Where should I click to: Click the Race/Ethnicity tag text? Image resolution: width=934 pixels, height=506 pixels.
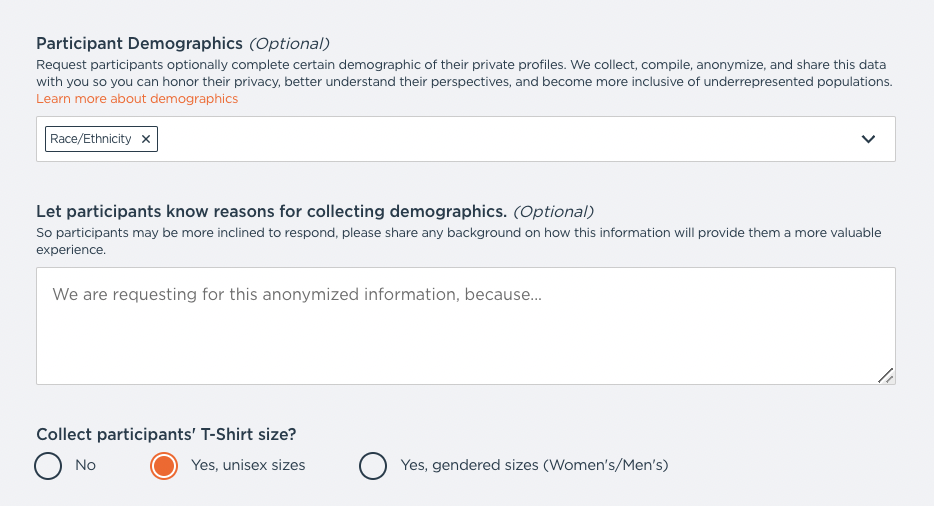pos(91,139)
